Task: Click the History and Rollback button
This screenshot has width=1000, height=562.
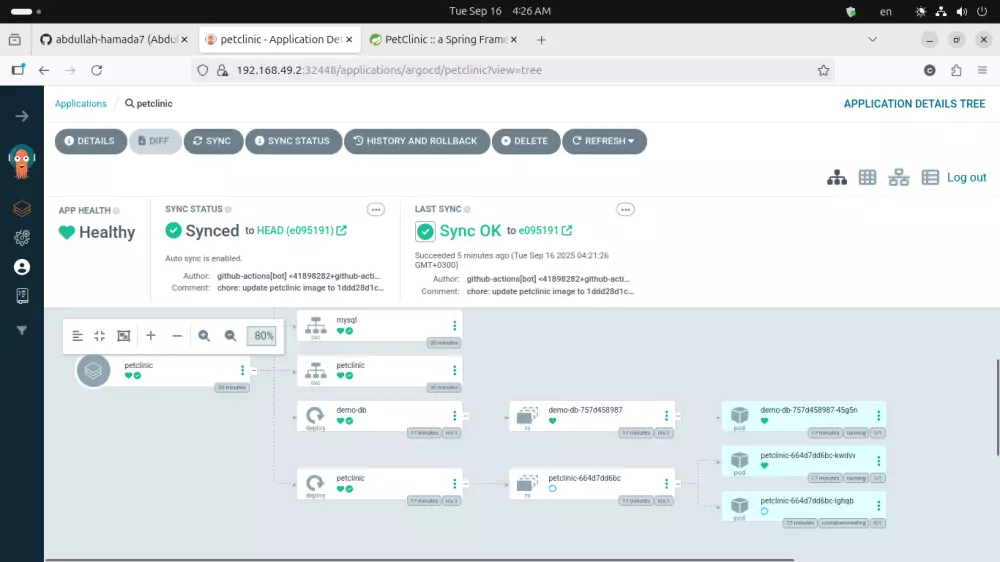Action: click(416, 141)
